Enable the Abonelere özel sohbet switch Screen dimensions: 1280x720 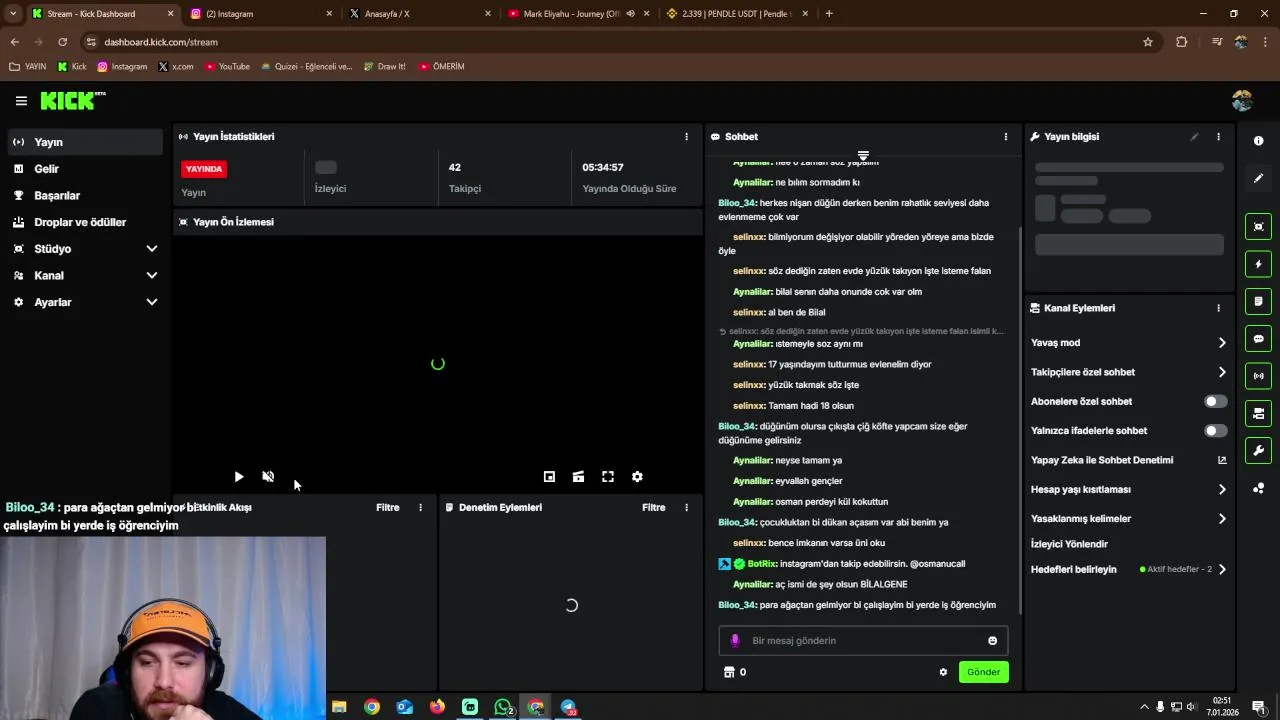(x=1215, y=402)
